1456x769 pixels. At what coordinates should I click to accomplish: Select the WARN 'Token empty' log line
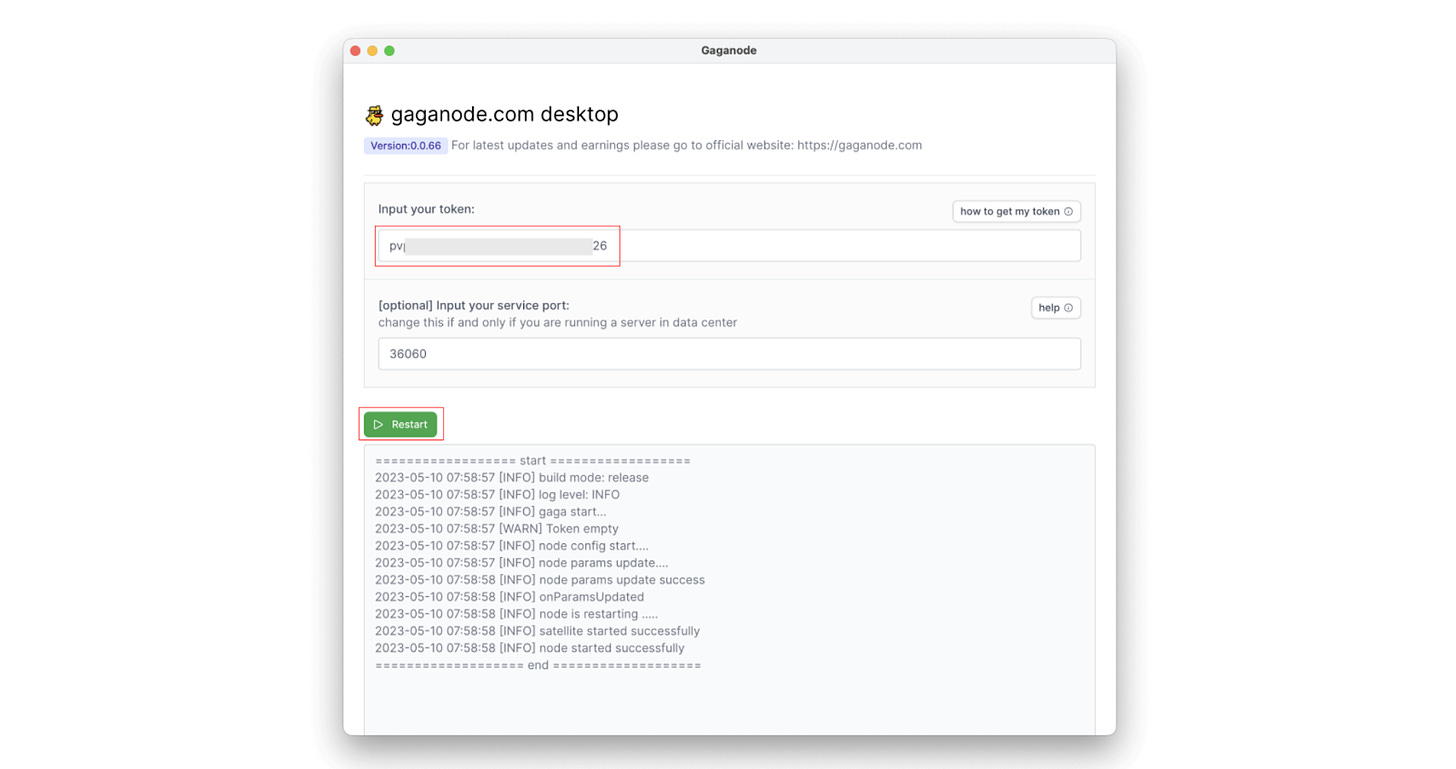click(497, 529)
